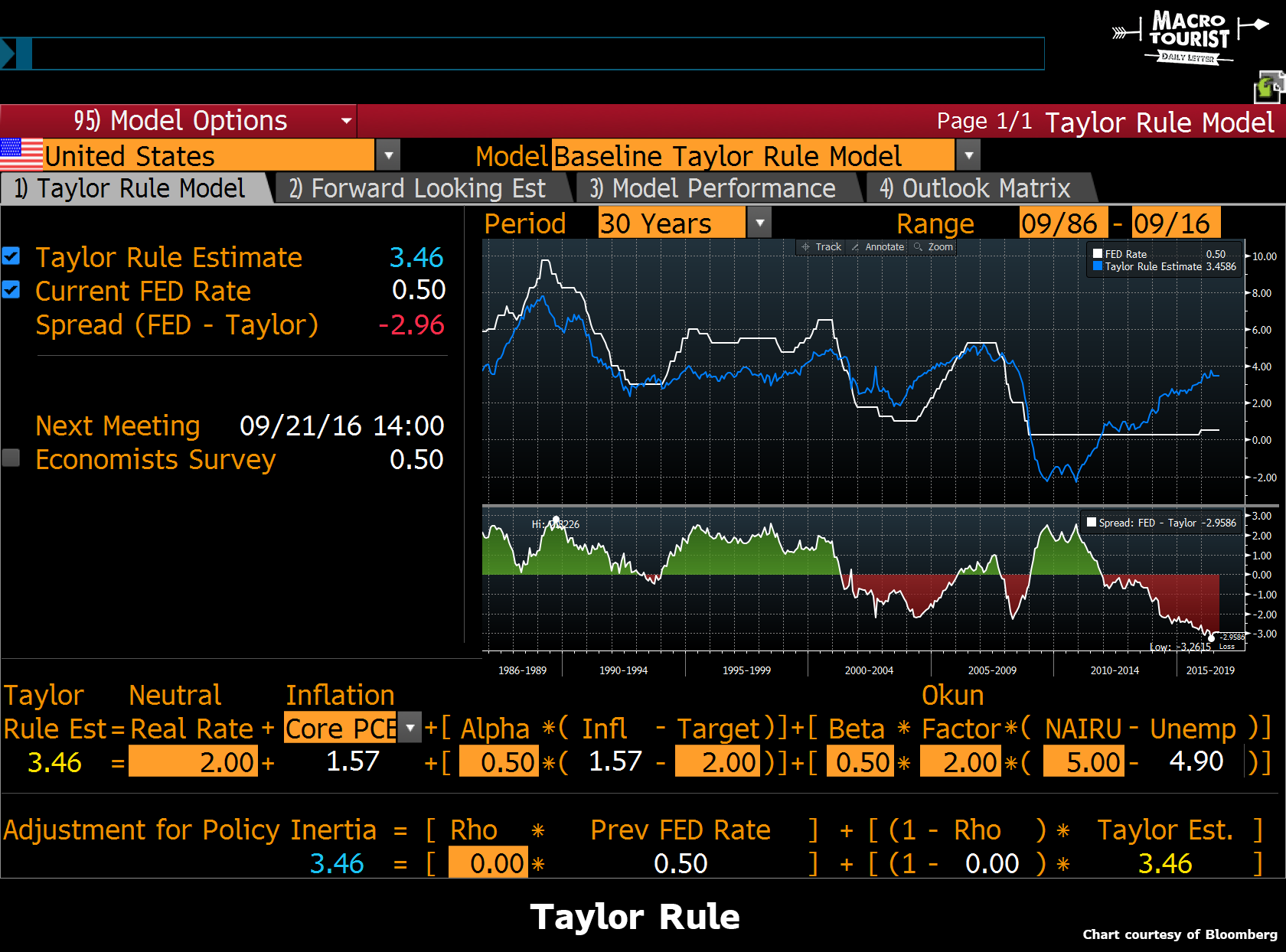Activate the chart Zoom tool
The height and width of the screenshot is (952, 1286).
click(934, 247)
